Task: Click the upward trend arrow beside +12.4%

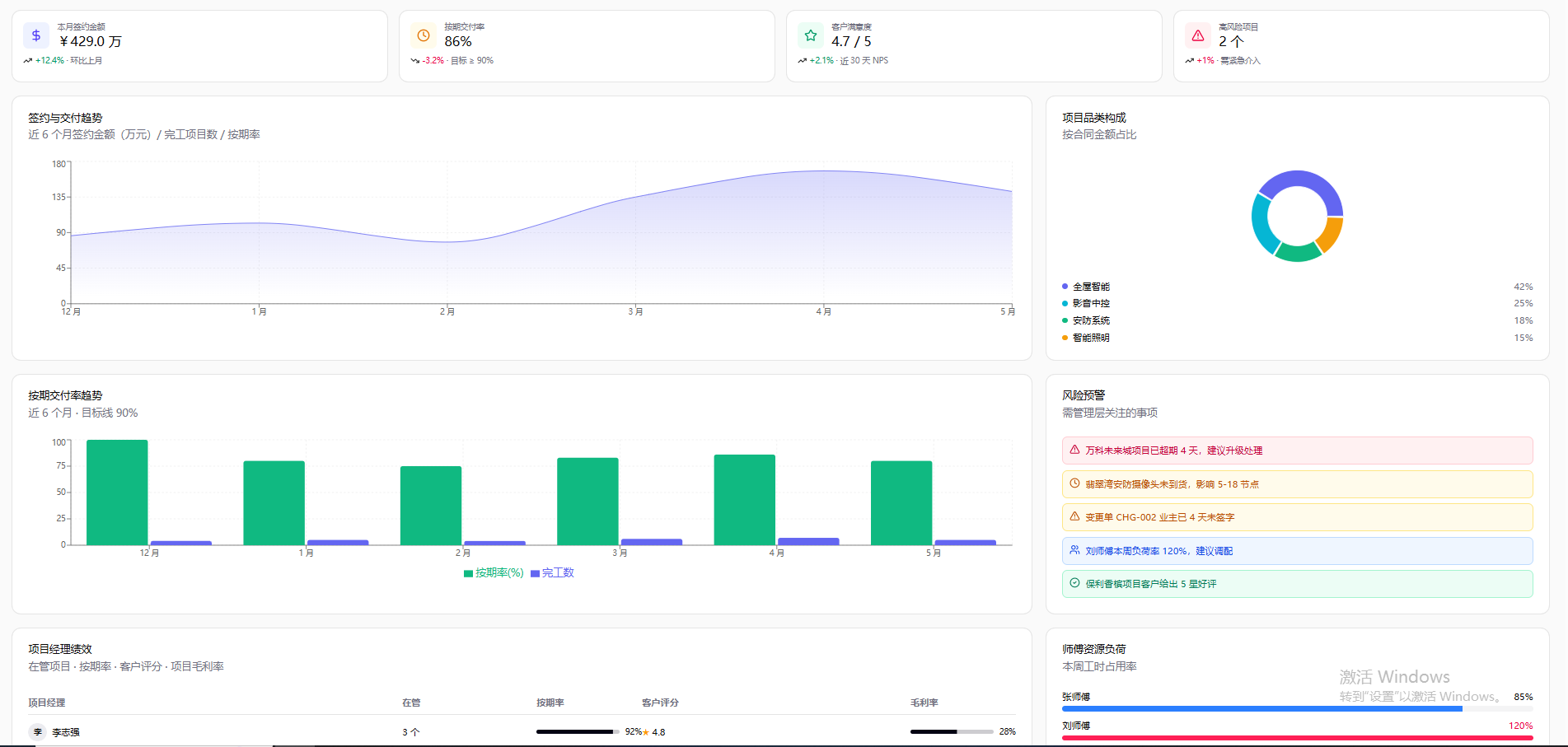Action: point(28,61)
